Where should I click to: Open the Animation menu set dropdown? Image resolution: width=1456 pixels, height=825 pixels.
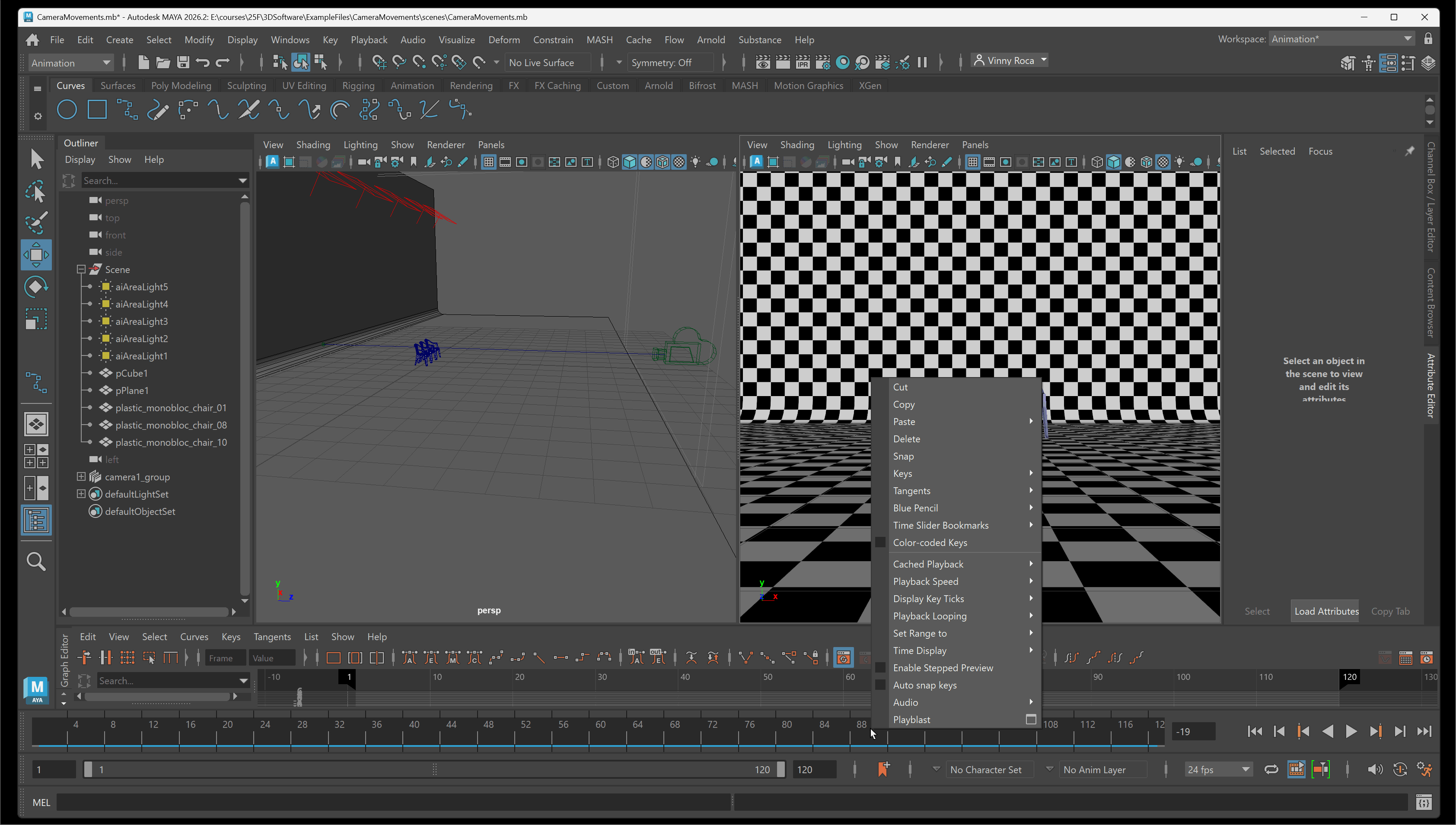click(x=70, y=63)
